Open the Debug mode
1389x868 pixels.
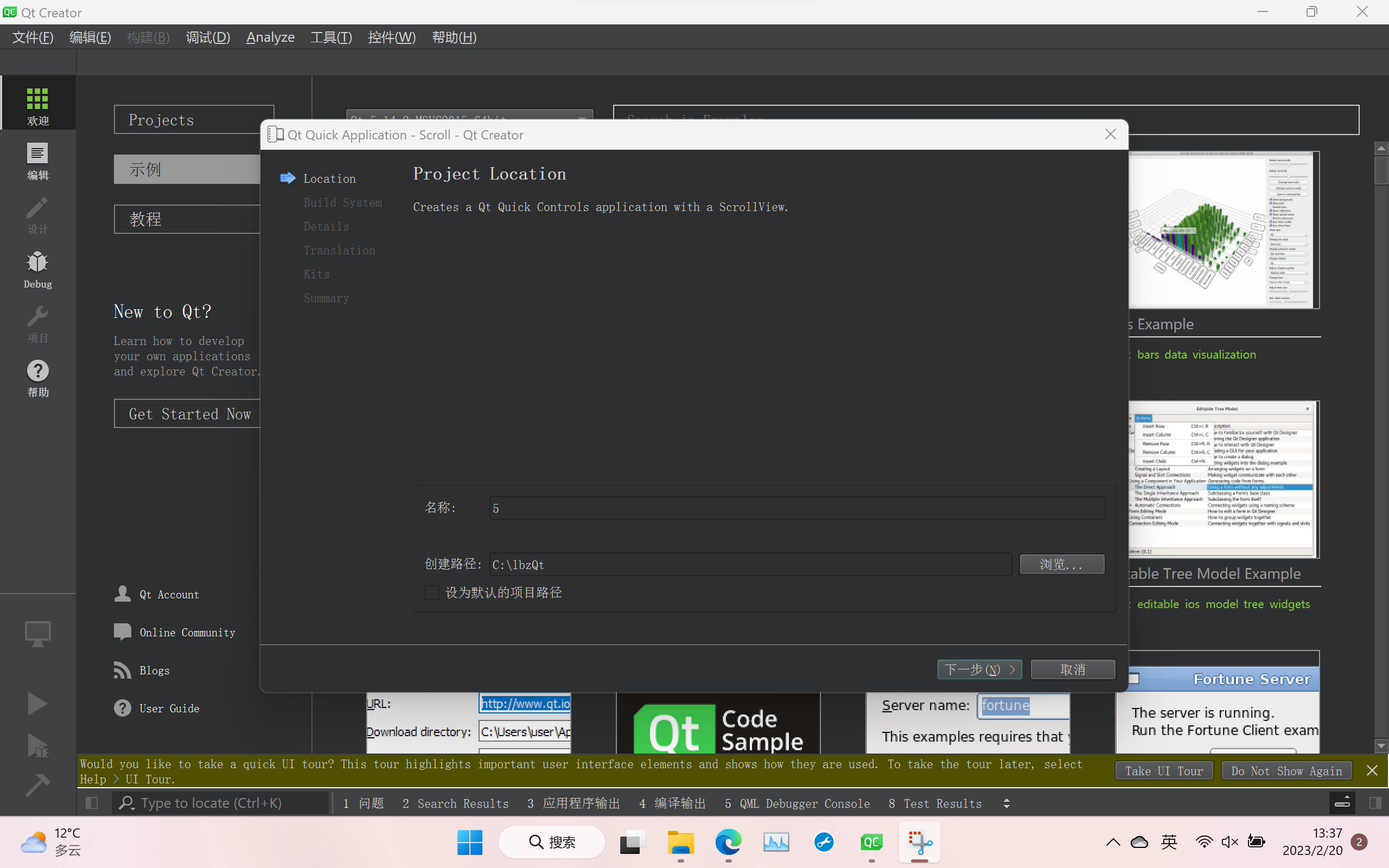pos(37,269)
